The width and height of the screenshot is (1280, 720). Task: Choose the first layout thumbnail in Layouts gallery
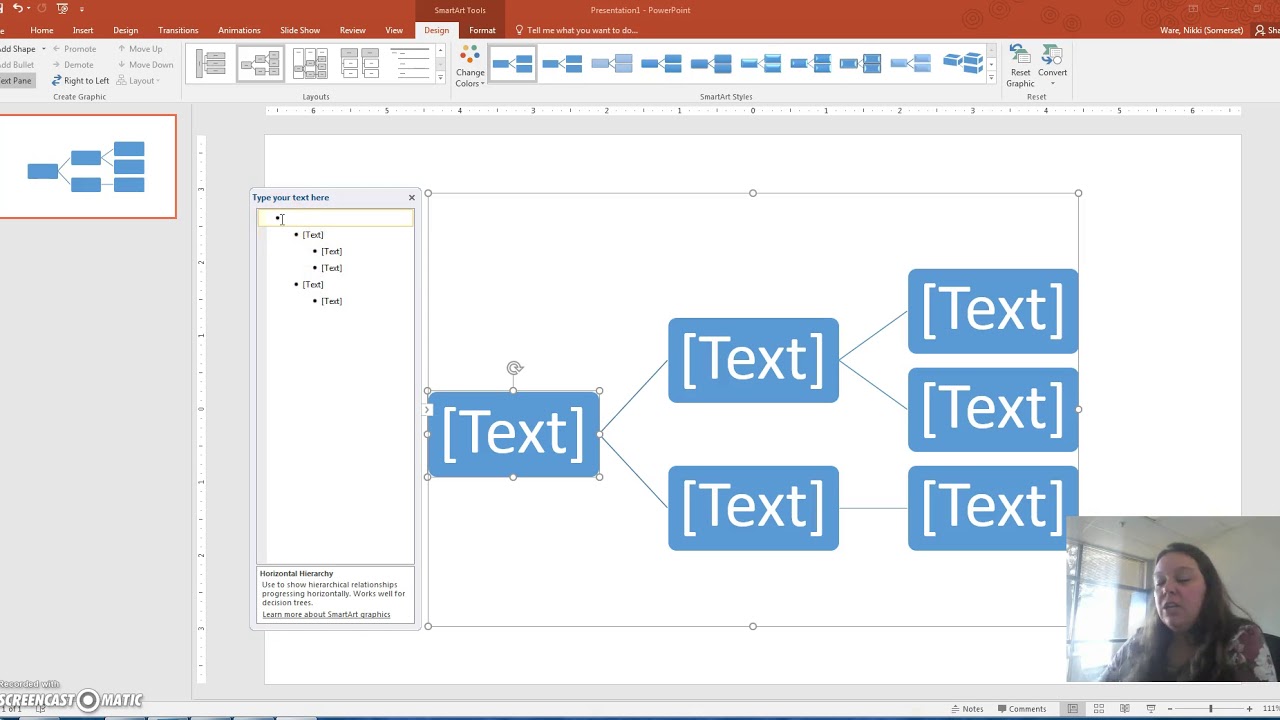[x=211, y=65]
